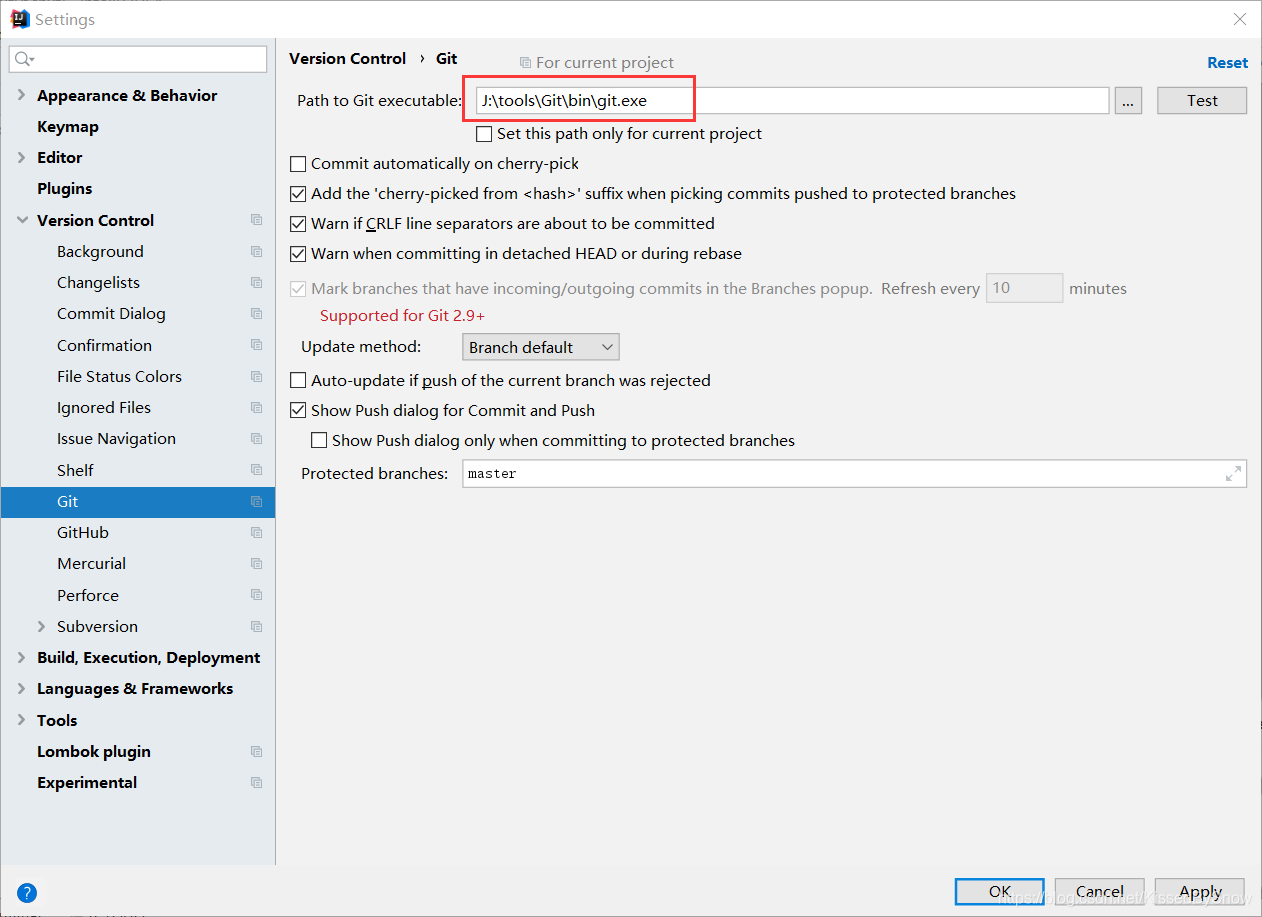Click the Cancel button
Screen dimensions: 1262x917
click(1100, 891)
